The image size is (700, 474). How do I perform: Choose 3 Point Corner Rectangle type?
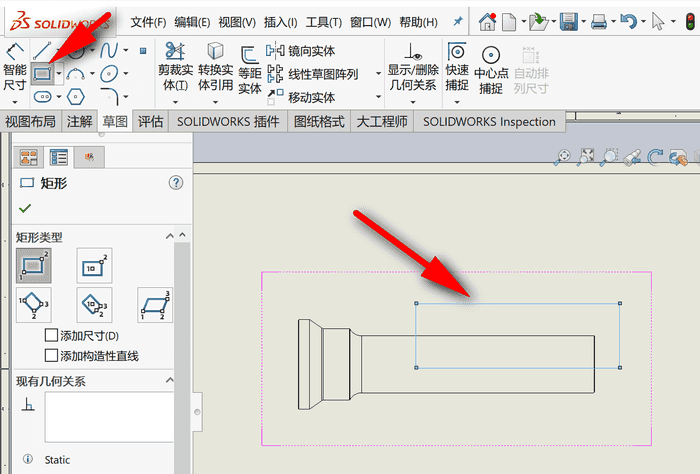33,305
